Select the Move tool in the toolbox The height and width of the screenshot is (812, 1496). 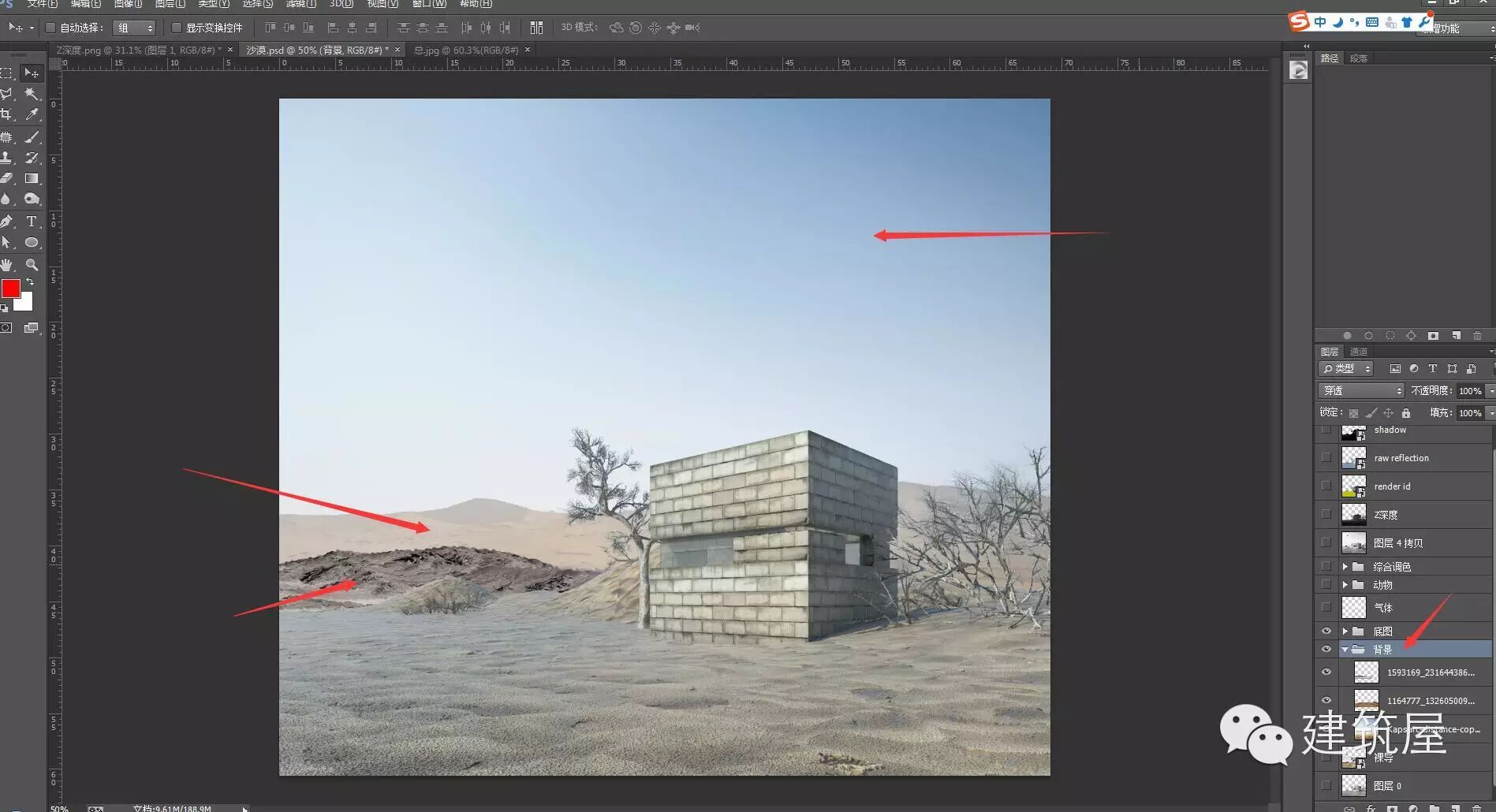(x=32, y=73)
